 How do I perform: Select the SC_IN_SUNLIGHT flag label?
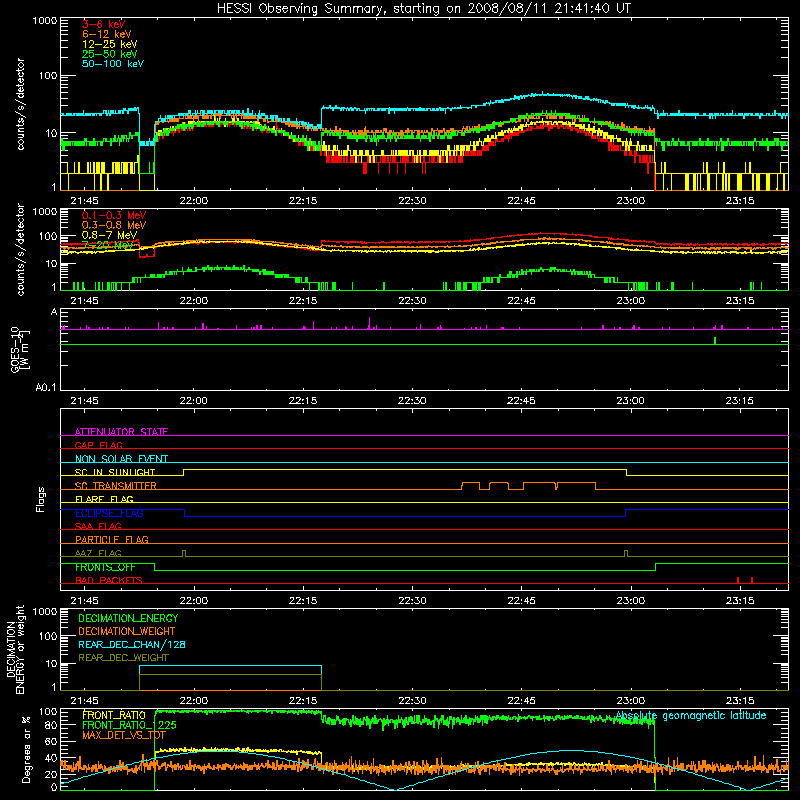click(115, 472)
